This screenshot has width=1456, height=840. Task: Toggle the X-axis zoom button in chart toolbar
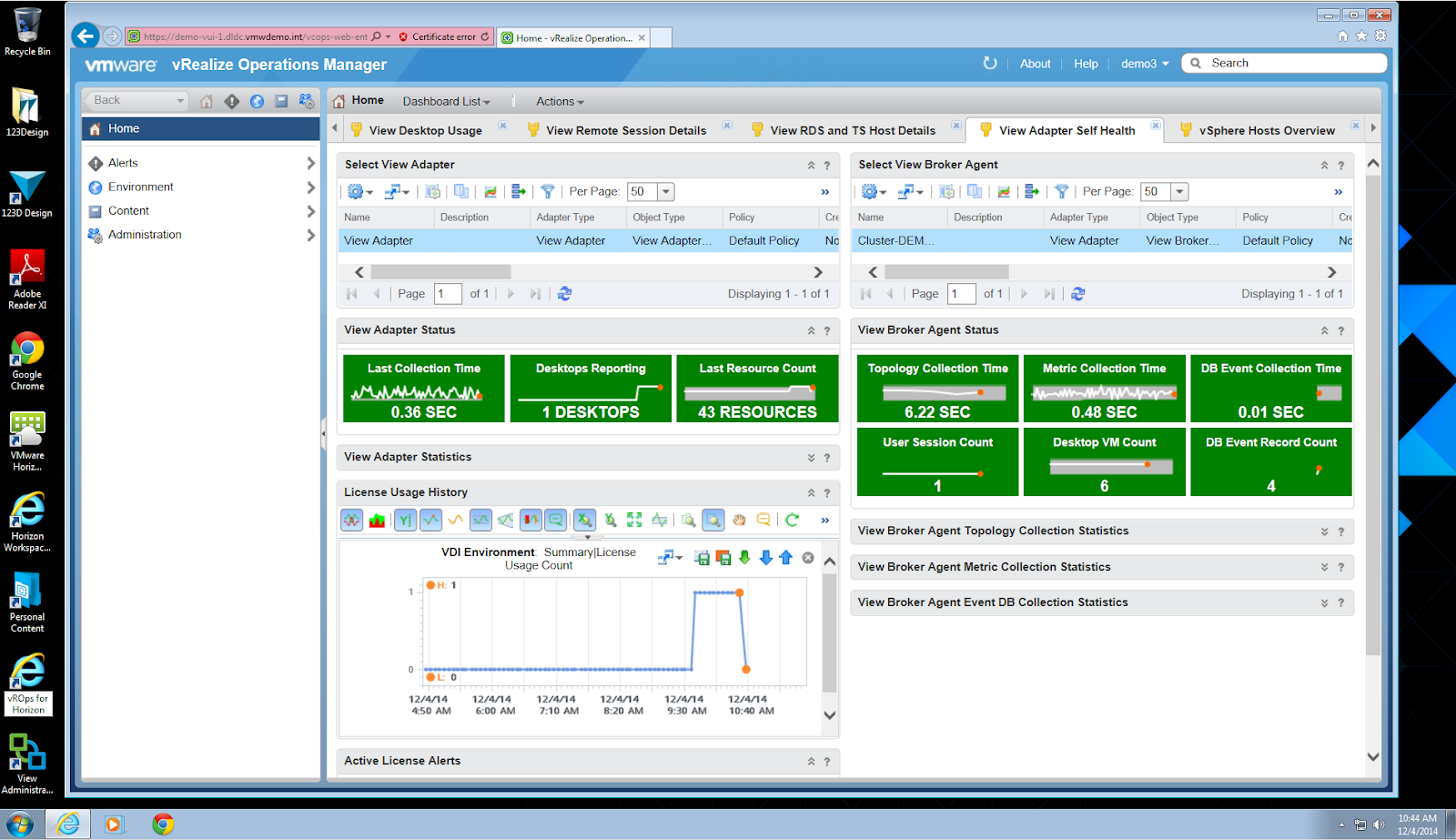tap(585, 520)
